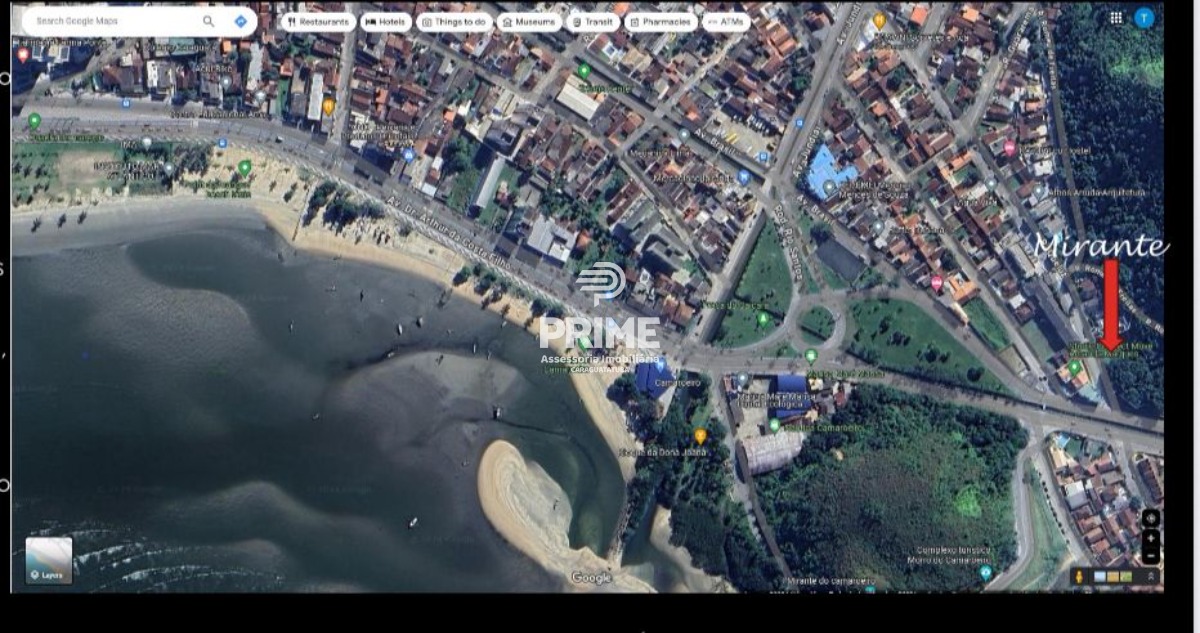Pick up the Street View pegman

coord(1080,577)
